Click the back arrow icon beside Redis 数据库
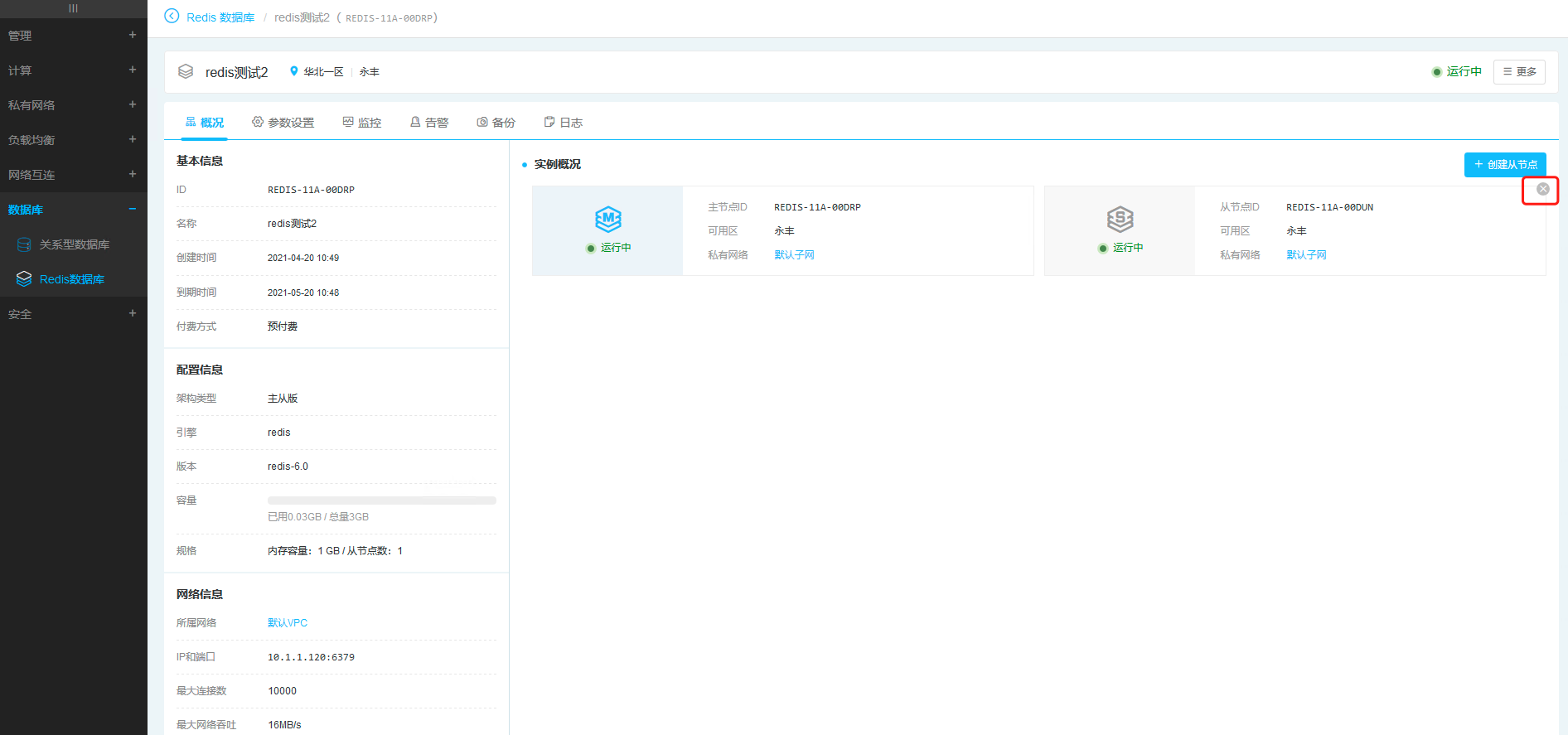Screen dimensions: 1568x735 point(172,16)
